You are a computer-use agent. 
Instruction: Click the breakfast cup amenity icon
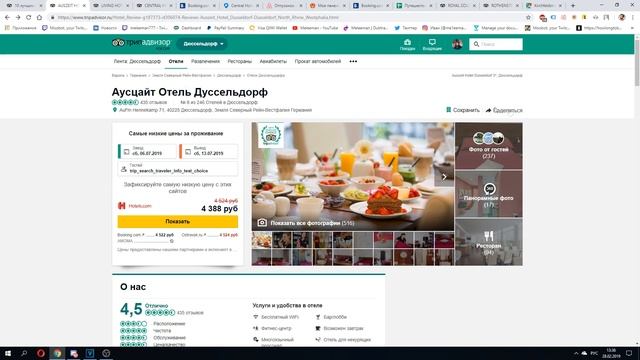coord(318,328)
